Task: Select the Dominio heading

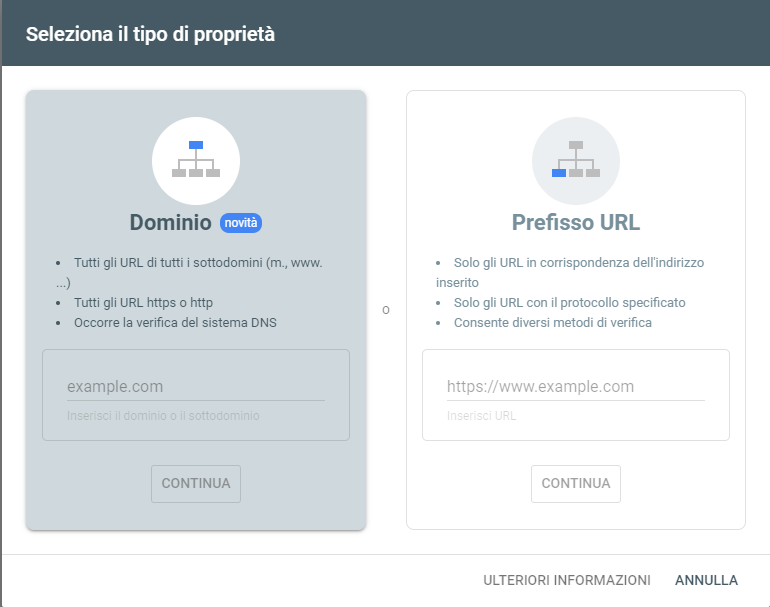Action: coord(170,222)
